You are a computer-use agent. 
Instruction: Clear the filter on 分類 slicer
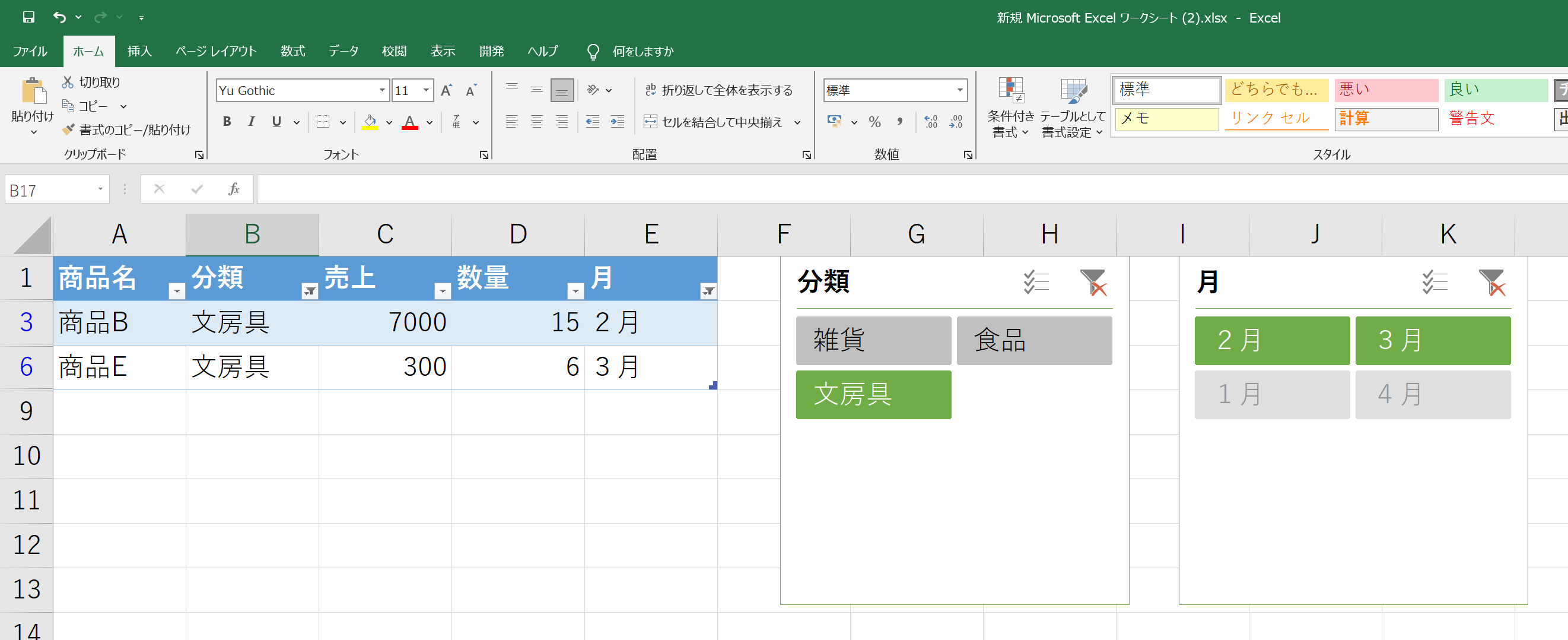tap(1093, 283)
